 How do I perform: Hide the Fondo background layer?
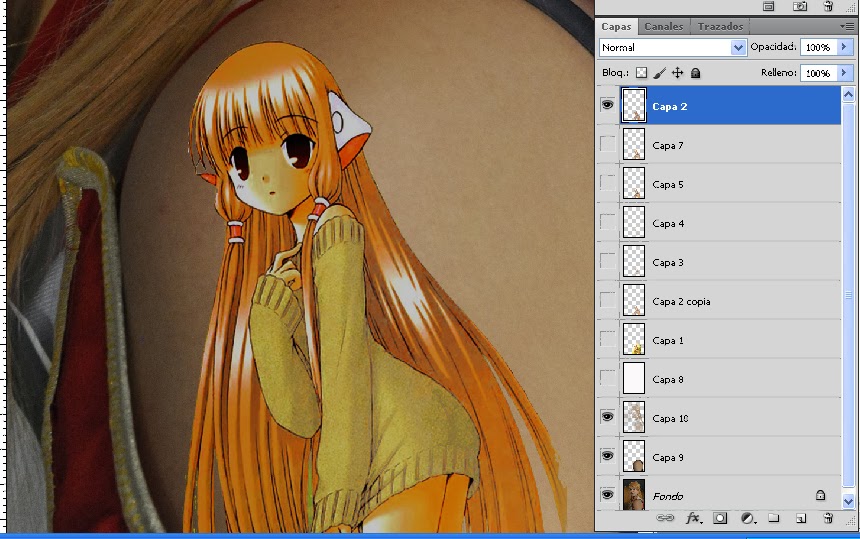(607, 495)
